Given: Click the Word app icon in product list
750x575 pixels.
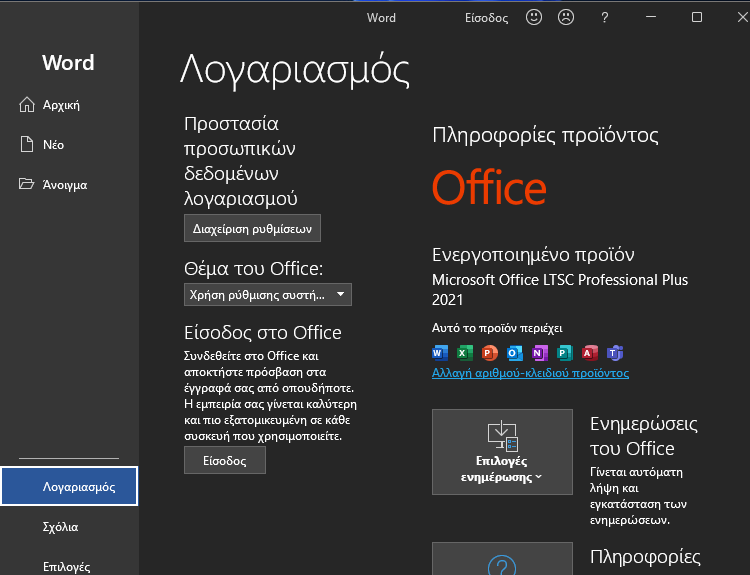Looking at the screenshot, I should [440, 353].
